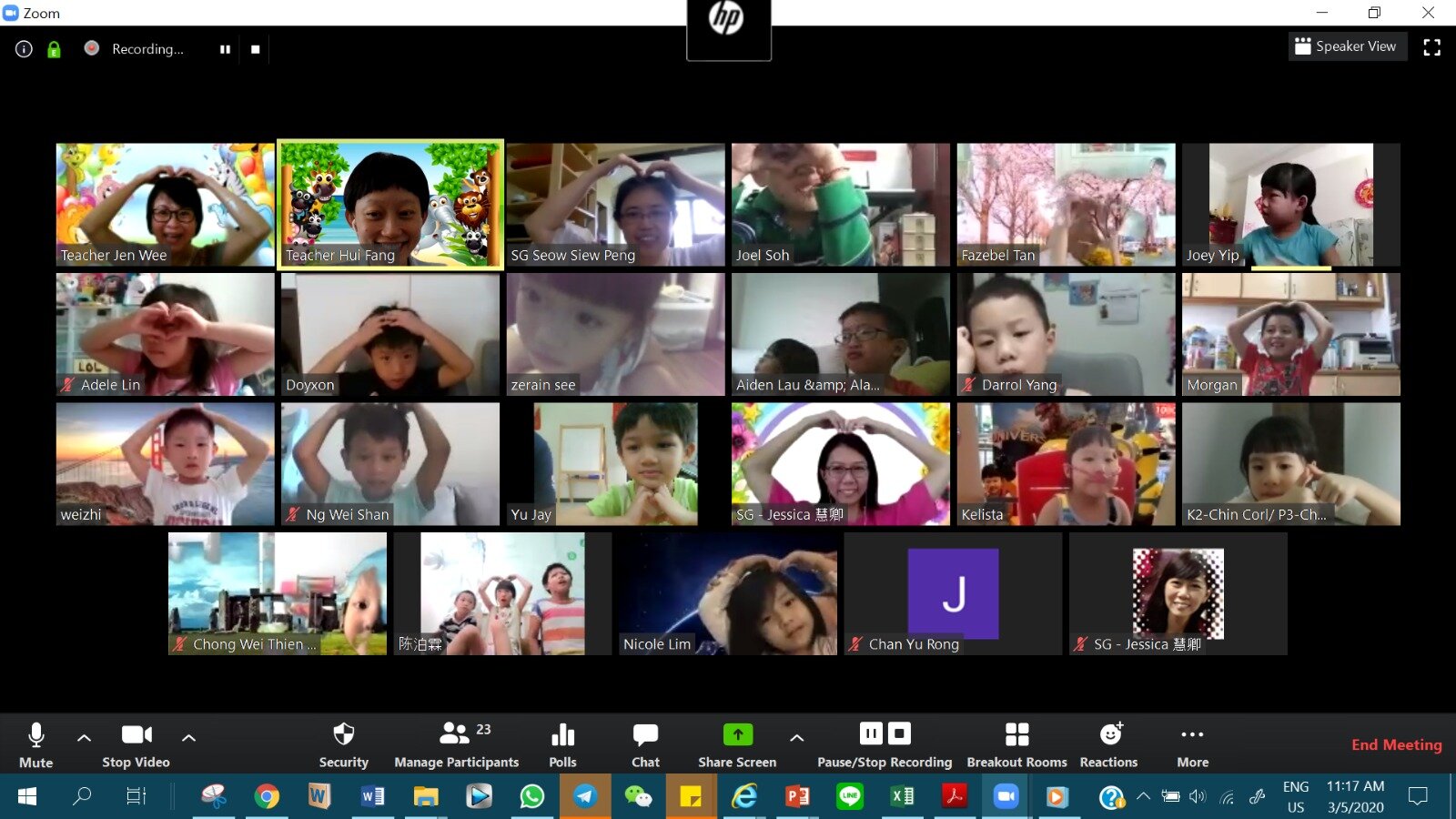Select the Morgan video tile
This screenshot has height=819, width=1456.
click(x=1290, y=334)
